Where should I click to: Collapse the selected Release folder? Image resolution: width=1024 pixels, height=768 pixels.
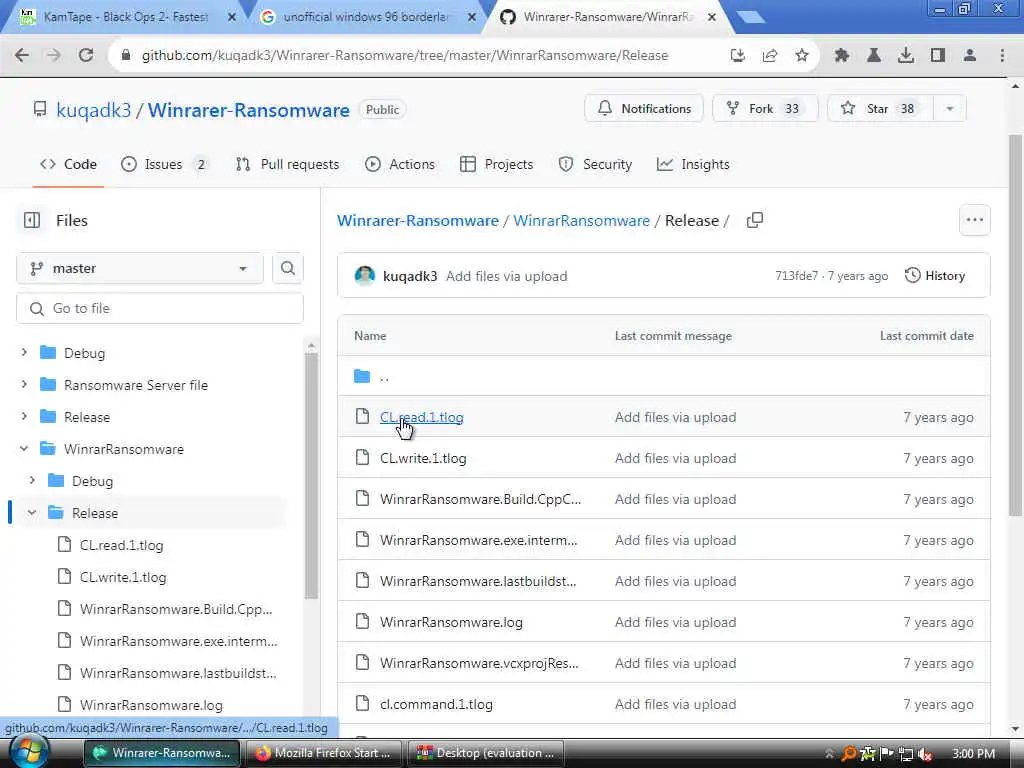[x=32, y=513]
